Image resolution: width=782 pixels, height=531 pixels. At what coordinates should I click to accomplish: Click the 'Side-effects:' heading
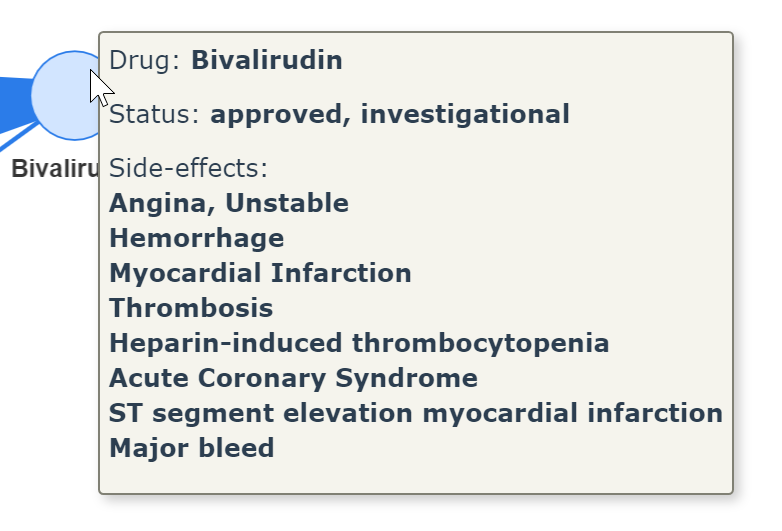pyautogui.click(x=189, y=168)
